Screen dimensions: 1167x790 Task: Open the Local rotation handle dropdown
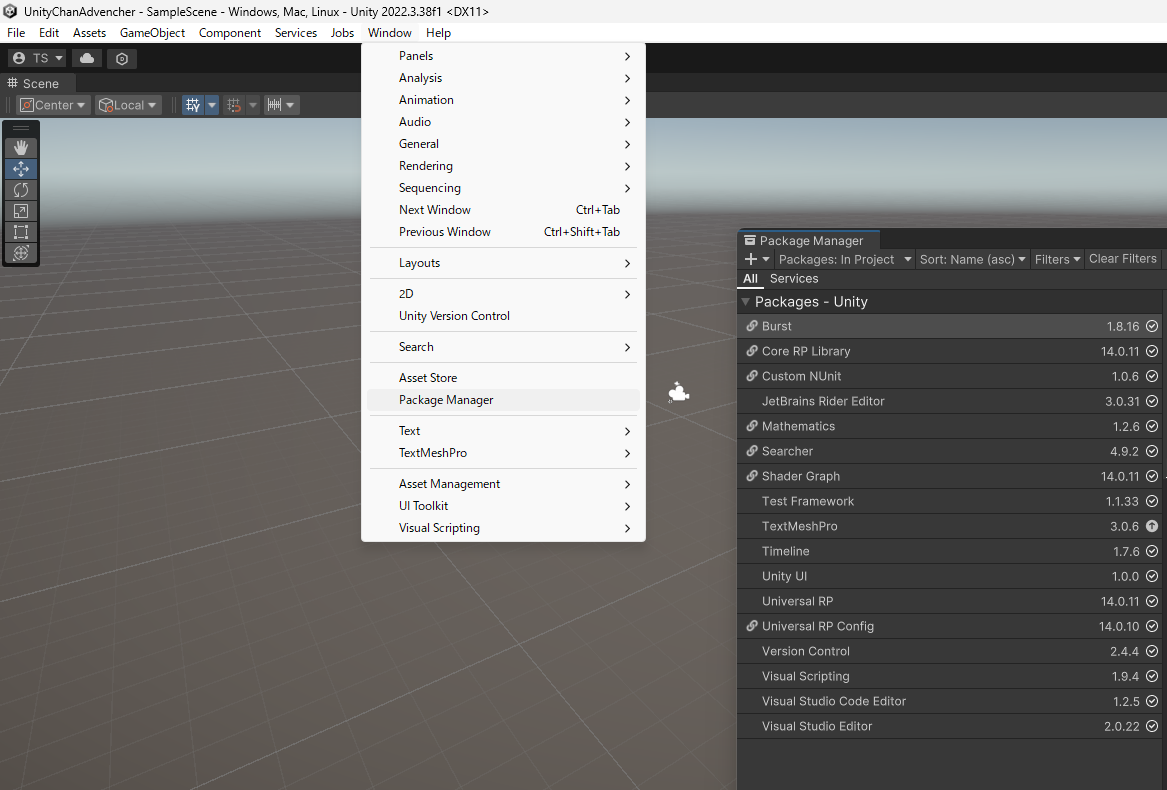128,105
